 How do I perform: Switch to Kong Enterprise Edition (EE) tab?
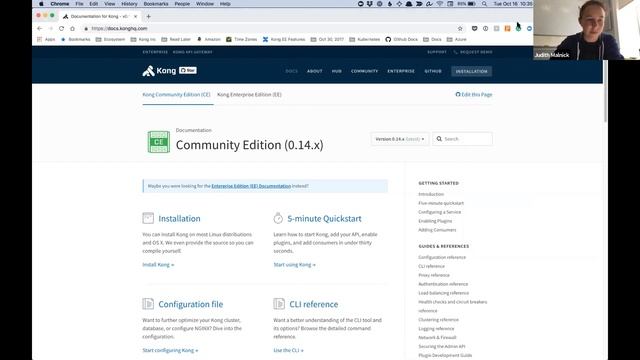click(x=249, y=94)
